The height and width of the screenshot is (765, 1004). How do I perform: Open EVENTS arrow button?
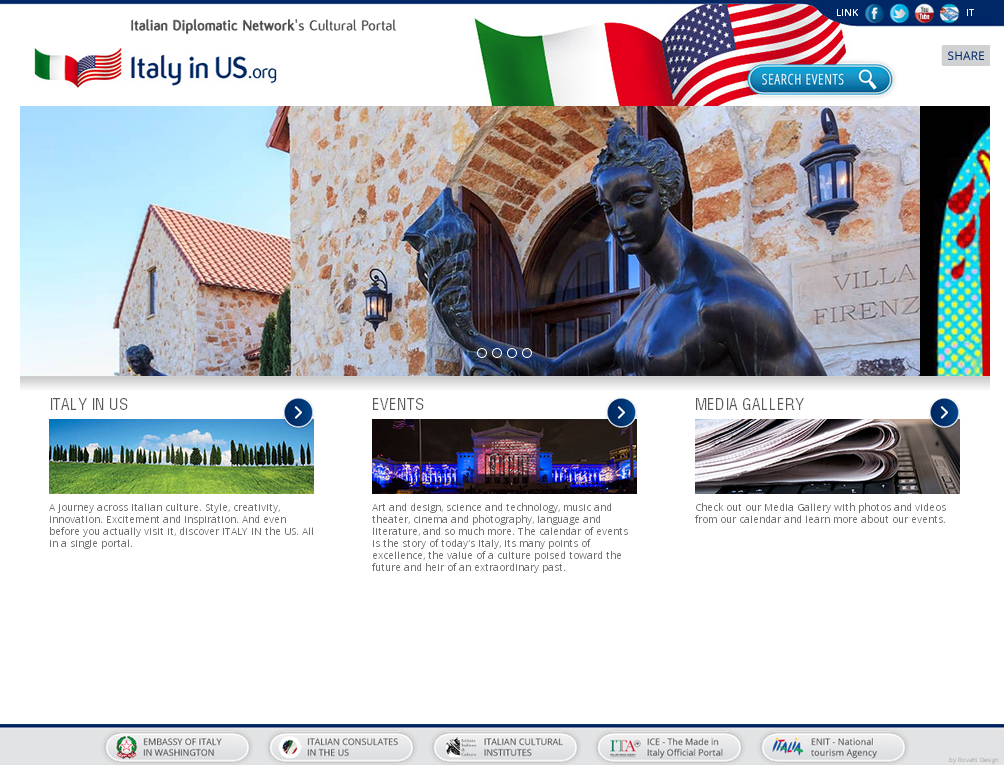tap(621, 413)
